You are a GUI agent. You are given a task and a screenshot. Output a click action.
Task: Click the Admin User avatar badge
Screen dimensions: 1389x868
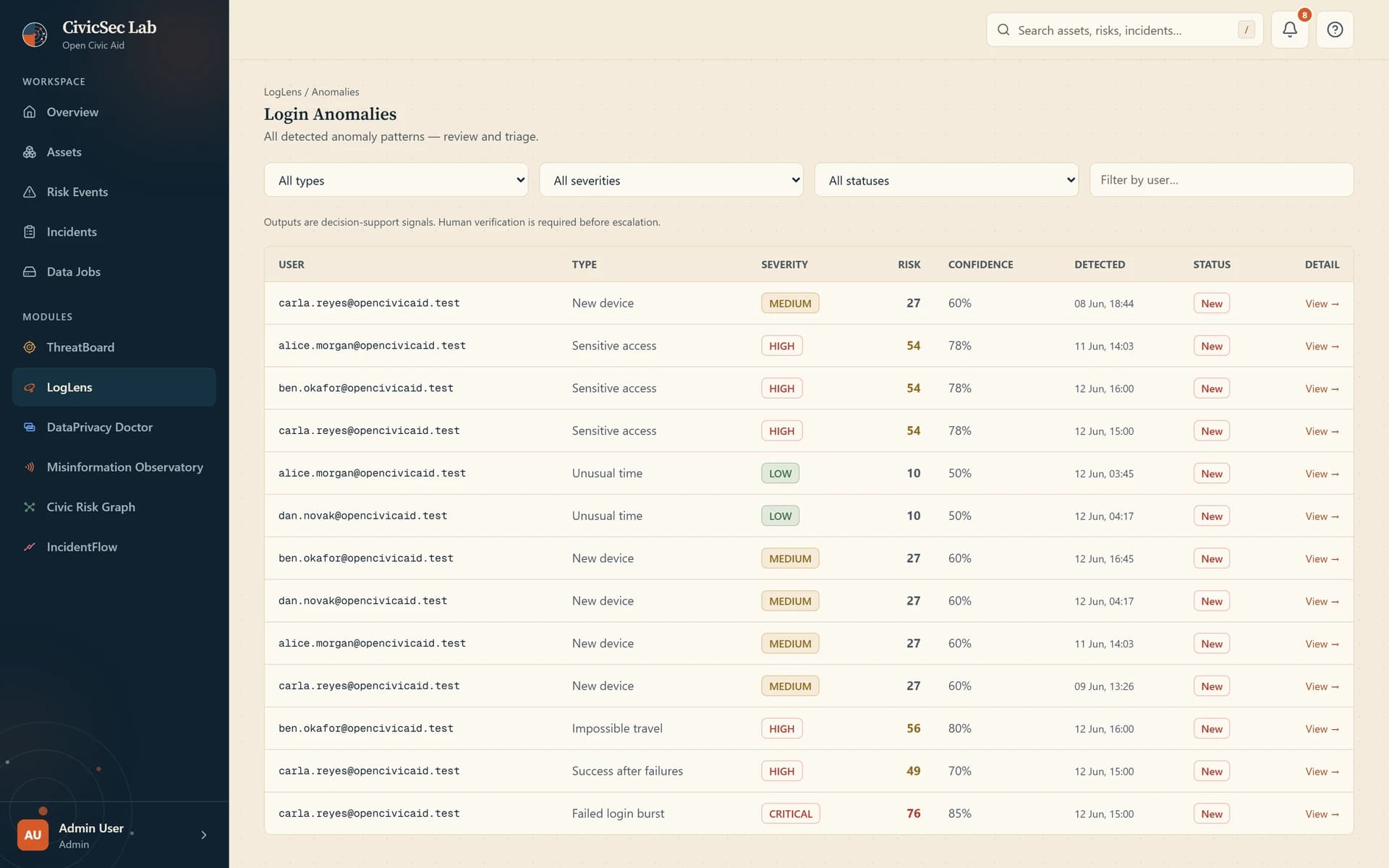click(x=33, y=835)
